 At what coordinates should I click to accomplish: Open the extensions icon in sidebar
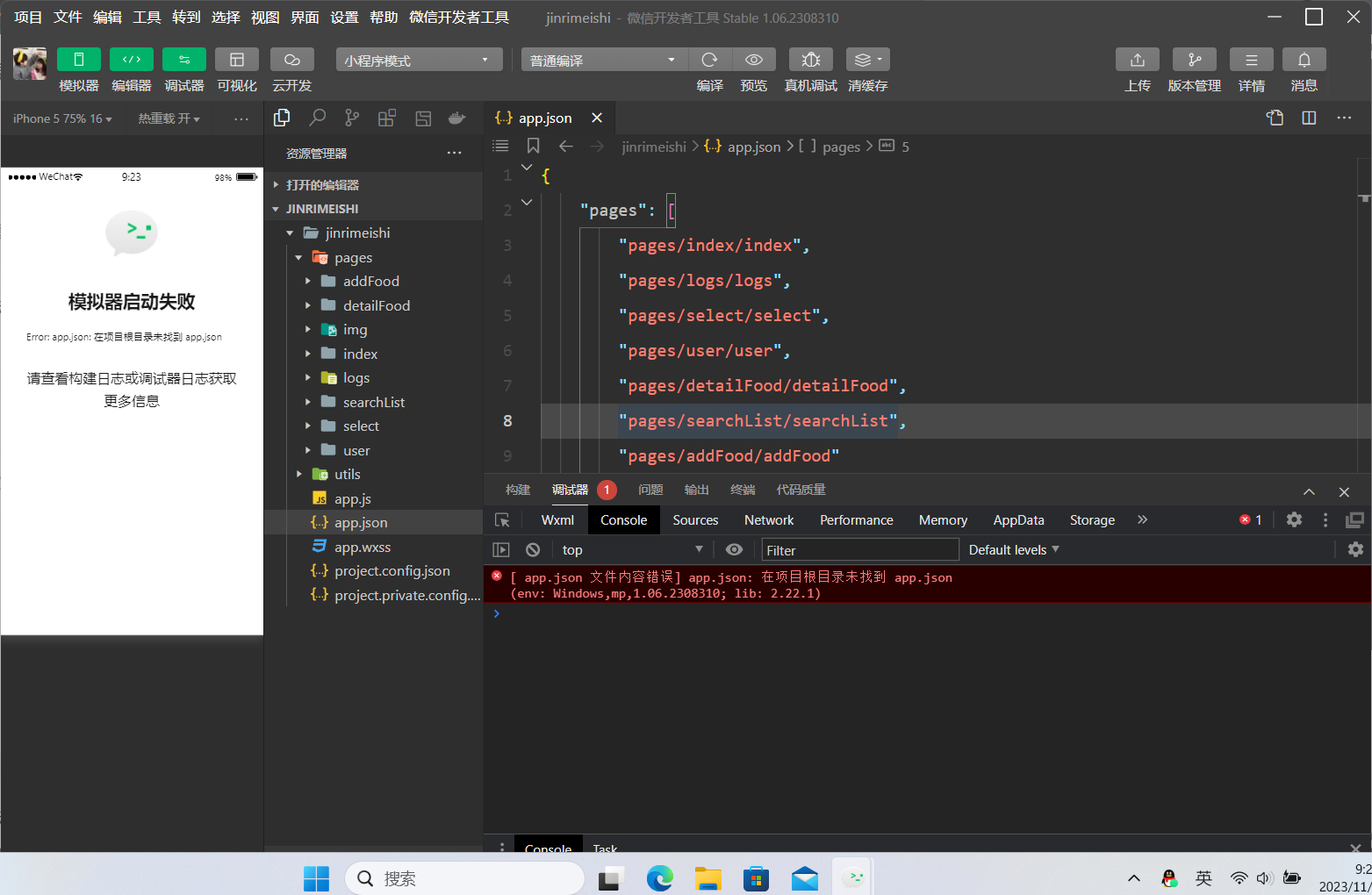tap(387, 118)
